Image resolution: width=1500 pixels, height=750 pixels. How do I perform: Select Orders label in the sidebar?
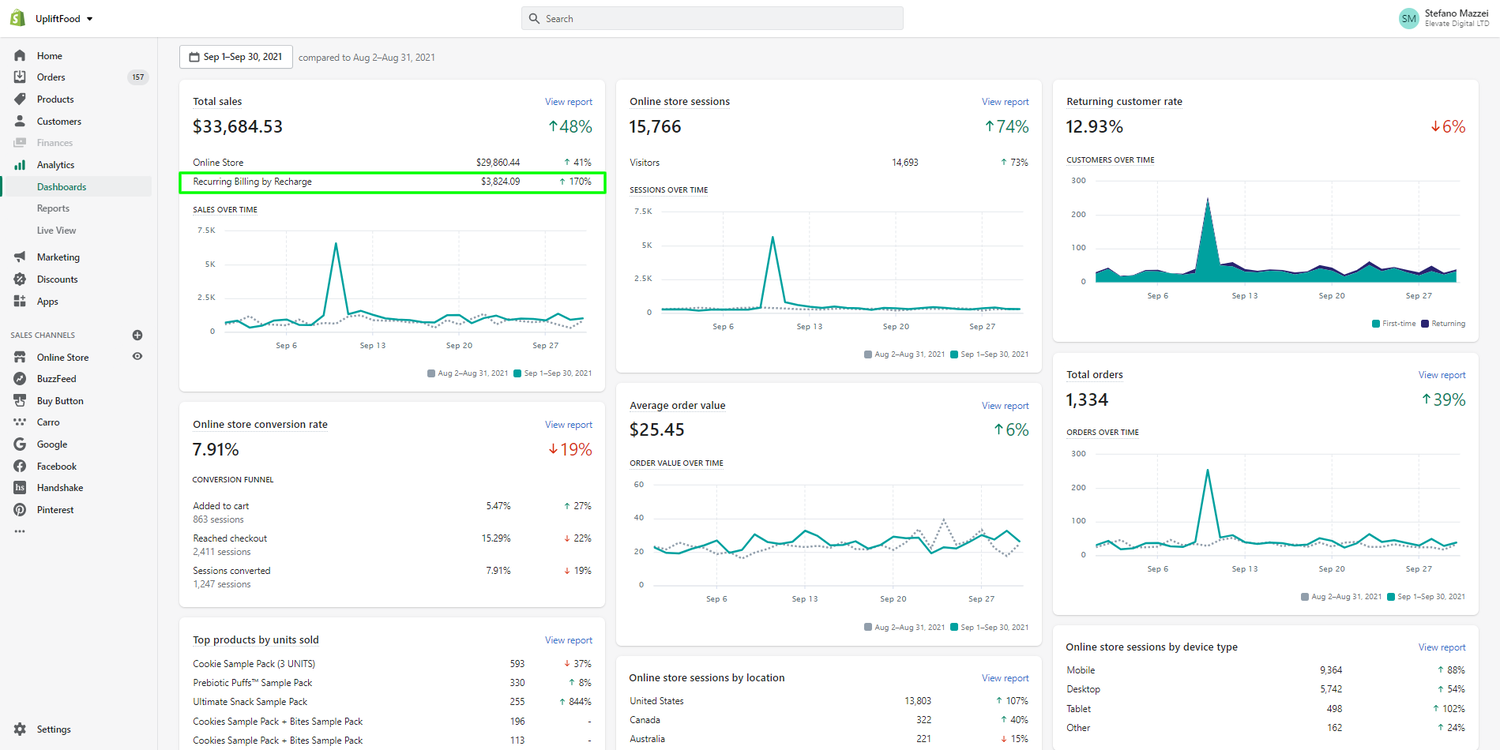click(x=51, y=77)
